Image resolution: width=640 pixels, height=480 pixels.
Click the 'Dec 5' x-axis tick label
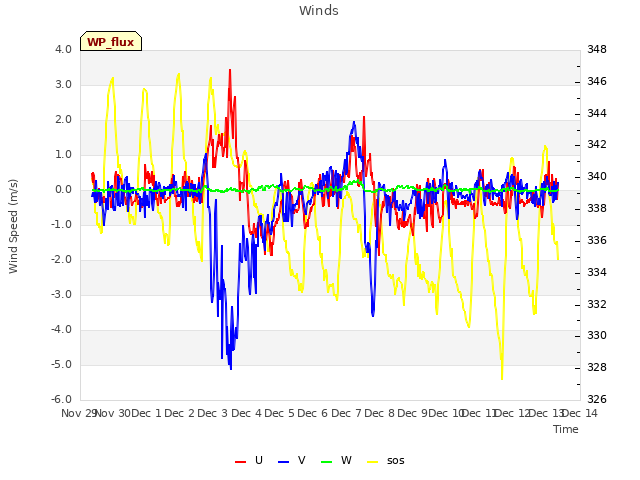tap(280, 413)
